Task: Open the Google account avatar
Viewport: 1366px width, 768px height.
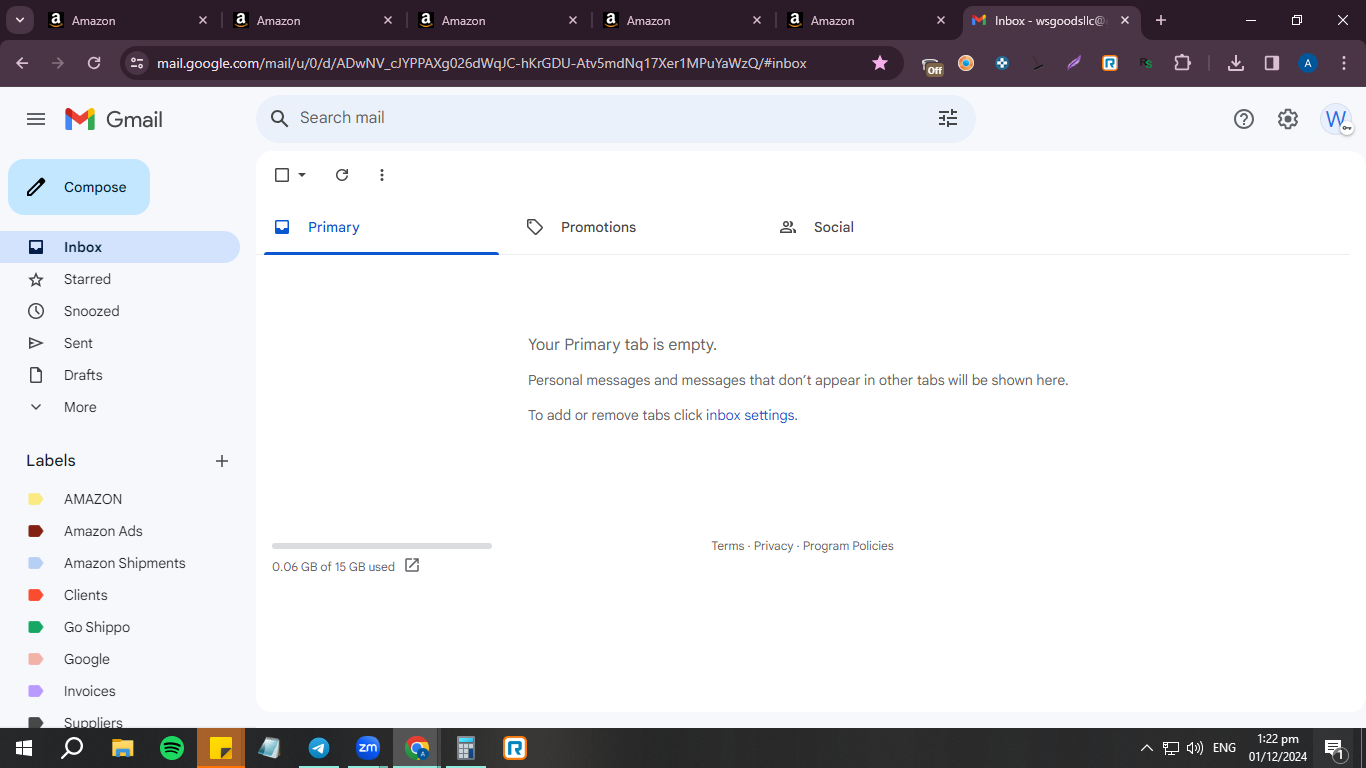Action: pyautogui.click(x=1336, y=119)
